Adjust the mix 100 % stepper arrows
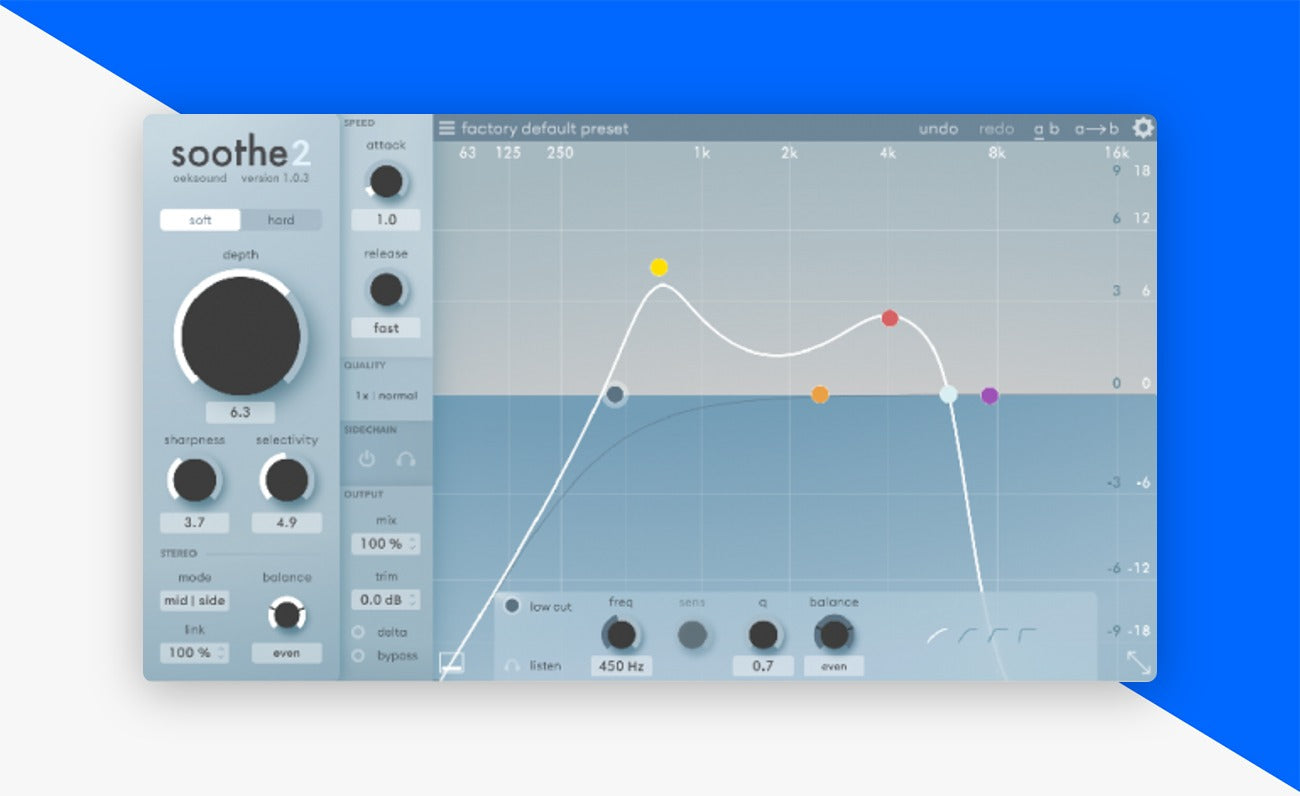This screenshot has width=1300, height=796. point(413,544)
